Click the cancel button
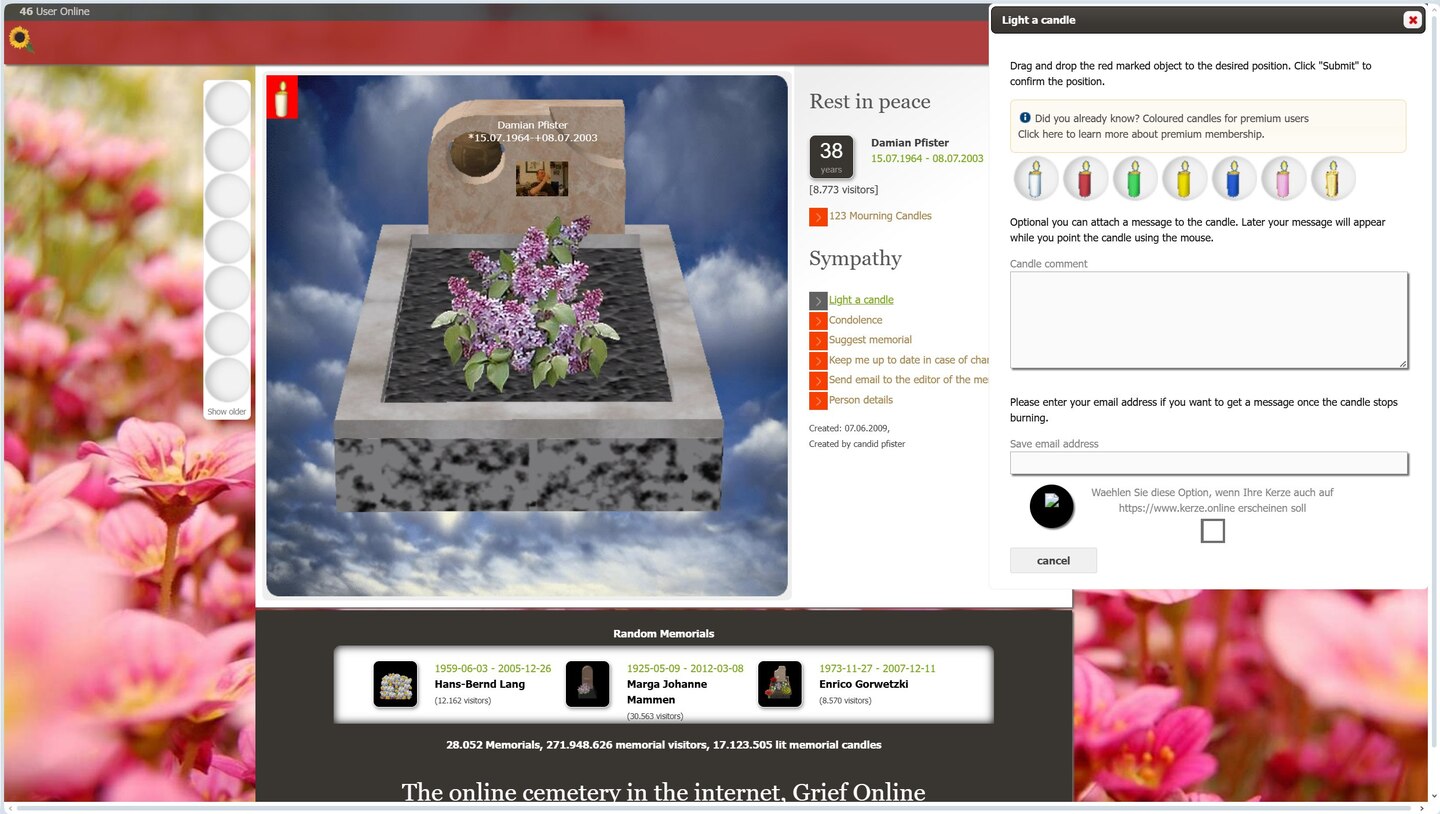This screenshot has height=814, width=1440. (x=1053, y=561)
